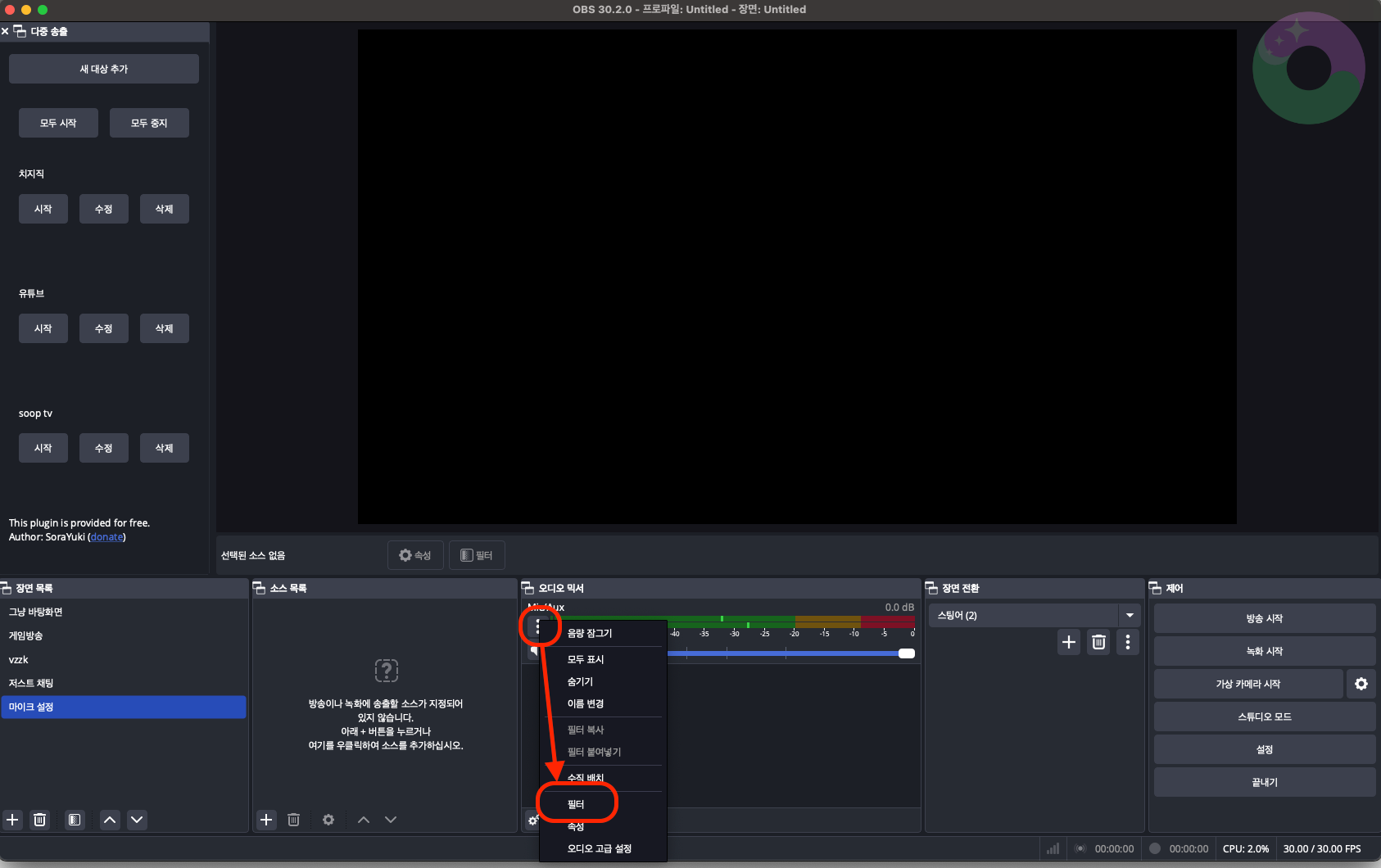This screenshot has width=1381, height=868.
Task: Choose 필터 붙여넣기 in the context menu
Action: tap(603, 752)
